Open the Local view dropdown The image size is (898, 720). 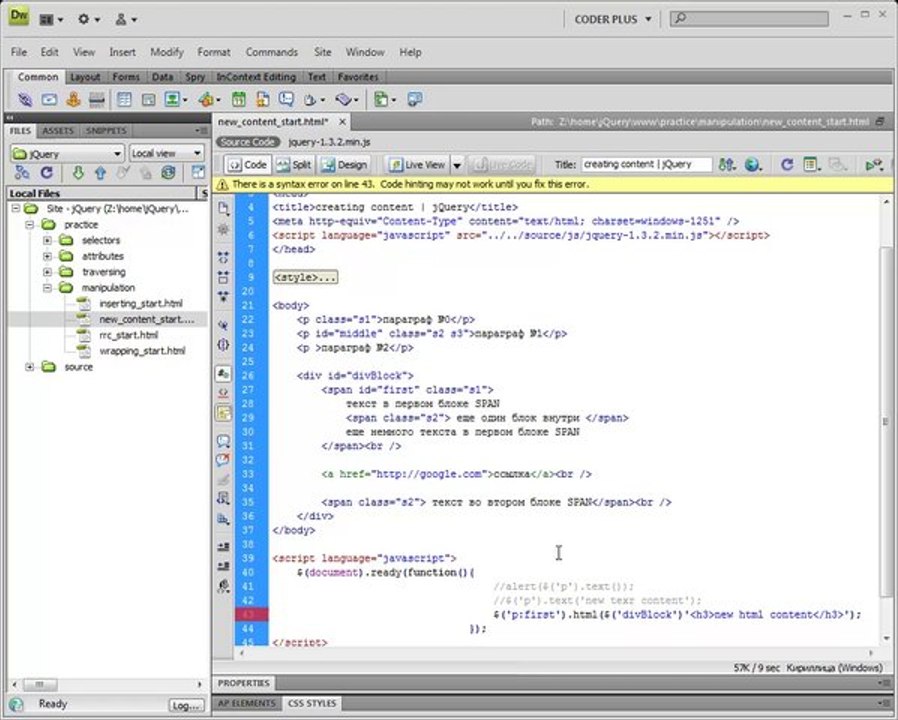point(166,154)
